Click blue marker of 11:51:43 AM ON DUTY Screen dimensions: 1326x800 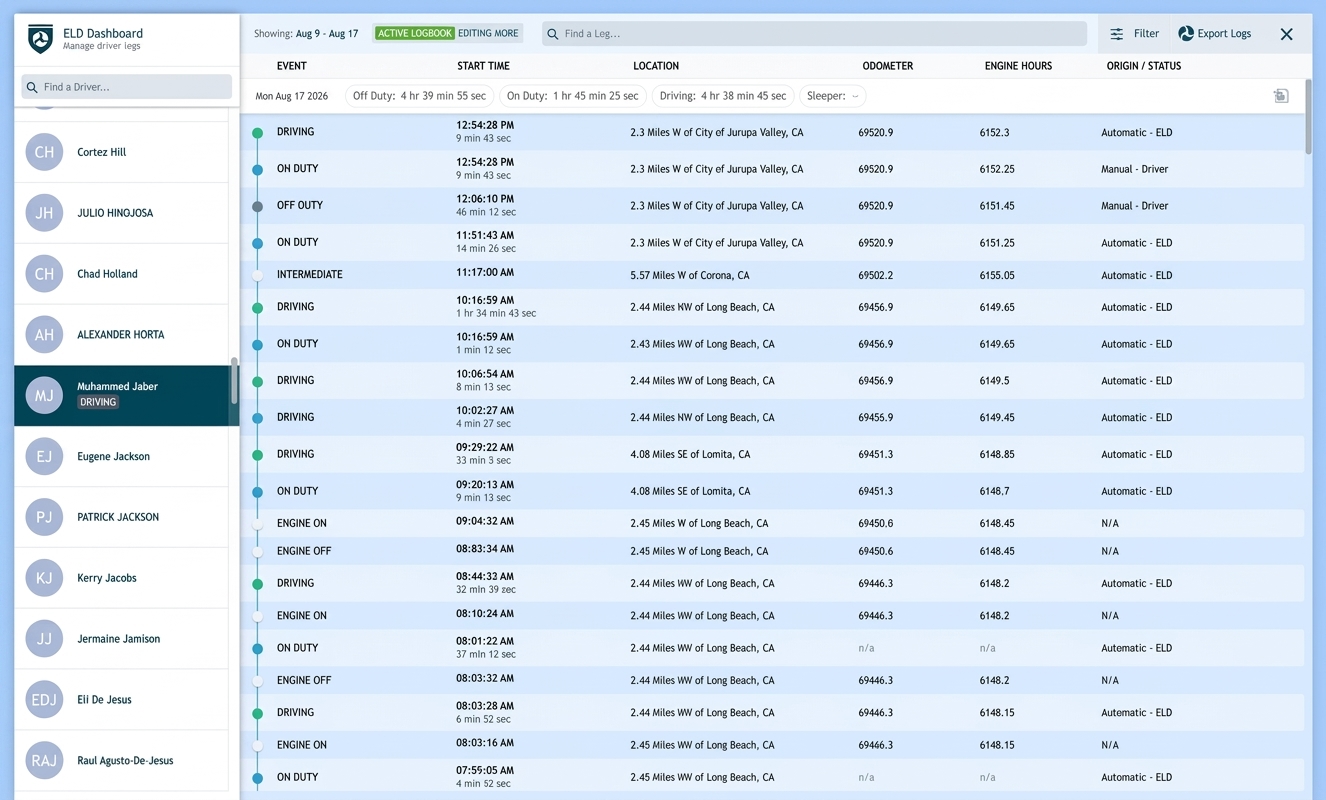click(258, 244)
